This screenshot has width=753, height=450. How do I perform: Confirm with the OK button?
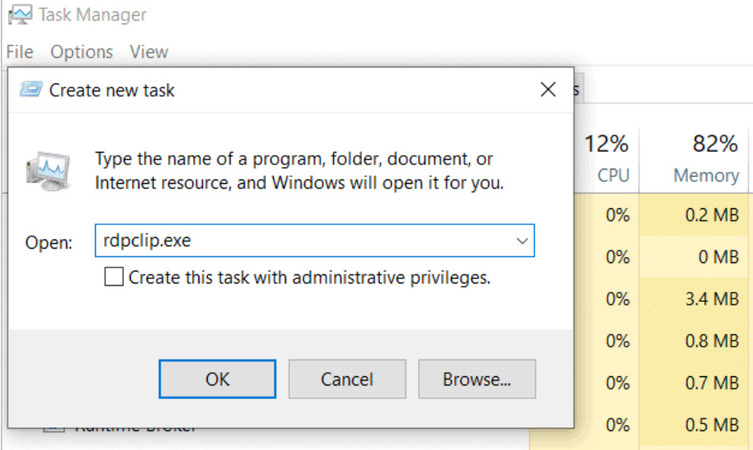[x=218, y=379]
